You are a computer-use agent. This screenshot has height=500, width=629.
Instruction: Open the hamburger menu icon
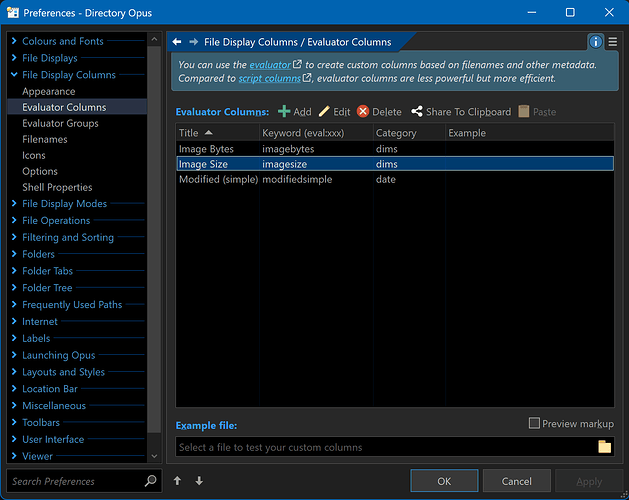613,42
